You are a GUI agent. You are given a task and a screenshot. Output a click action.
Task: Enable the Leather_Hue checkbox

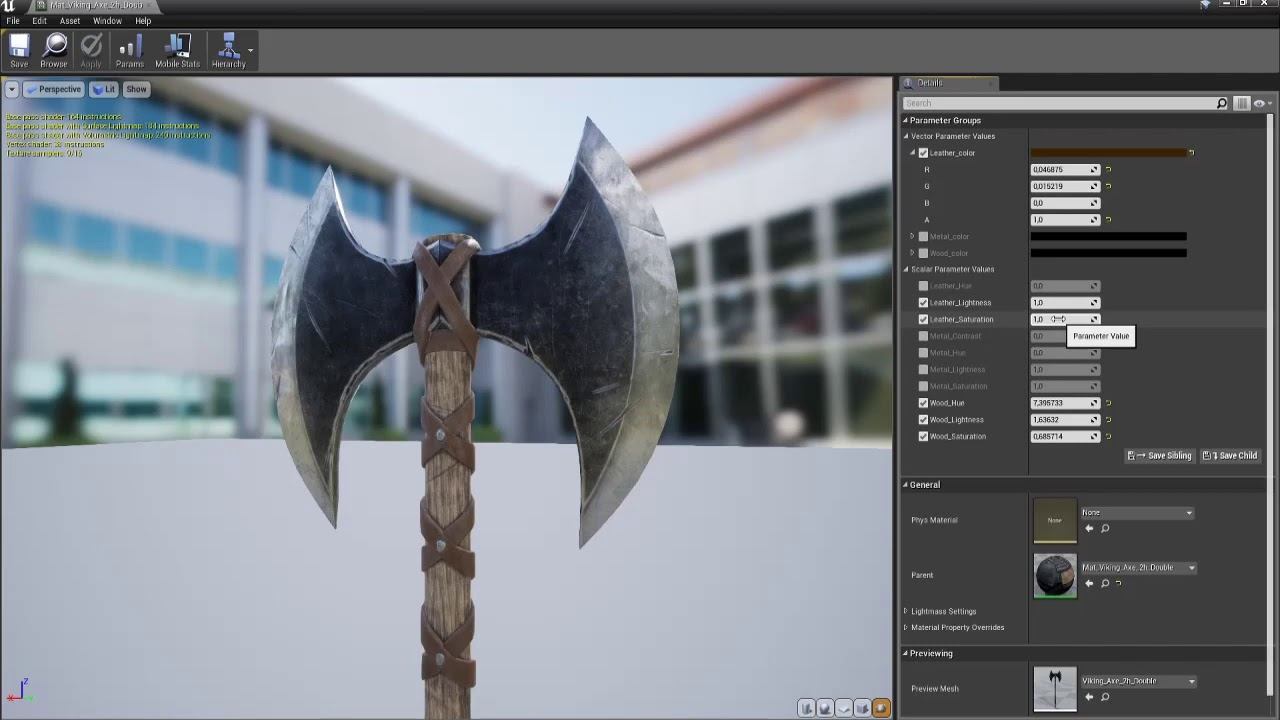point(923,286)
